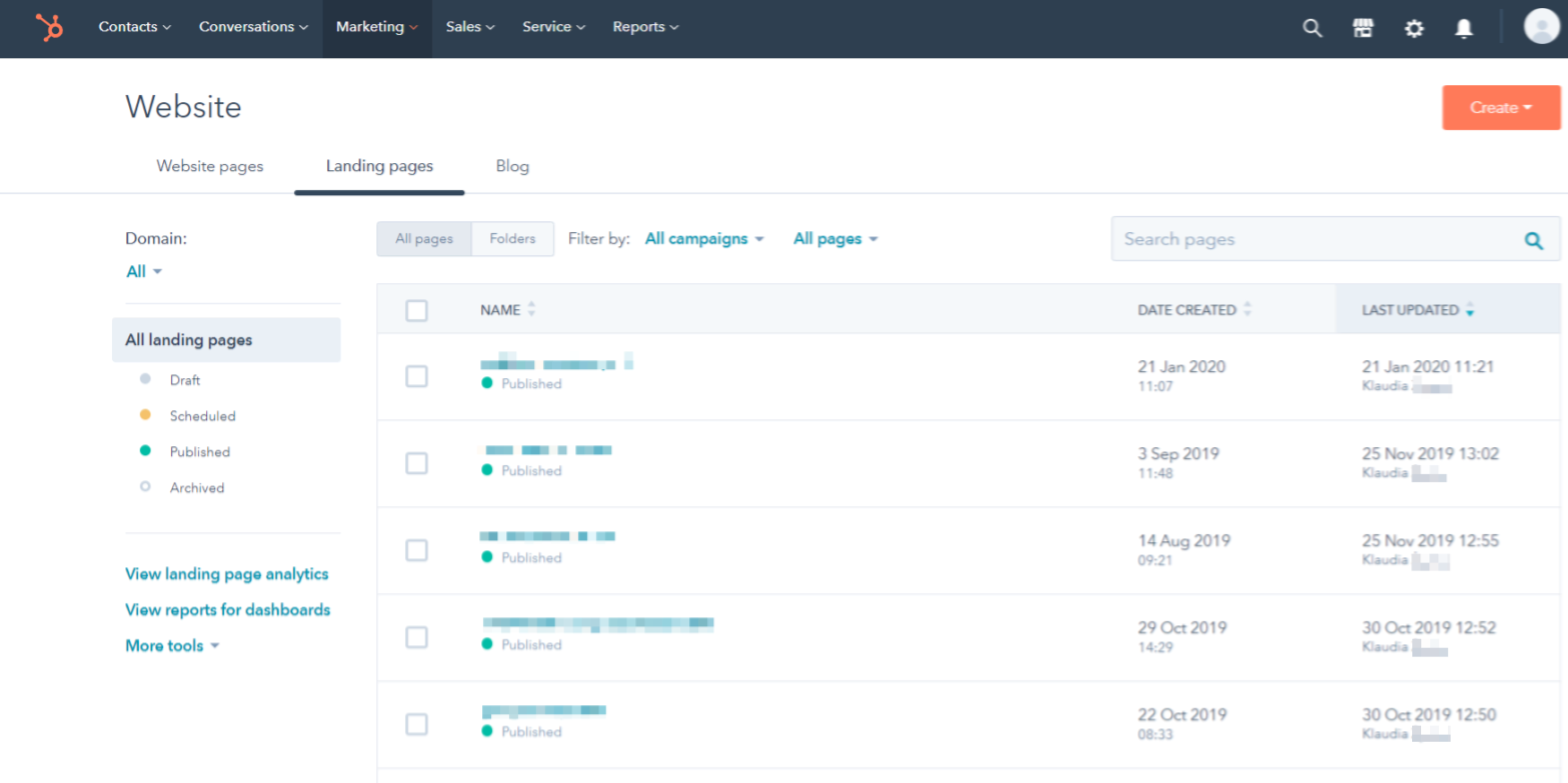Open the search magnifier in top bar

click(x=1312, y=28)
